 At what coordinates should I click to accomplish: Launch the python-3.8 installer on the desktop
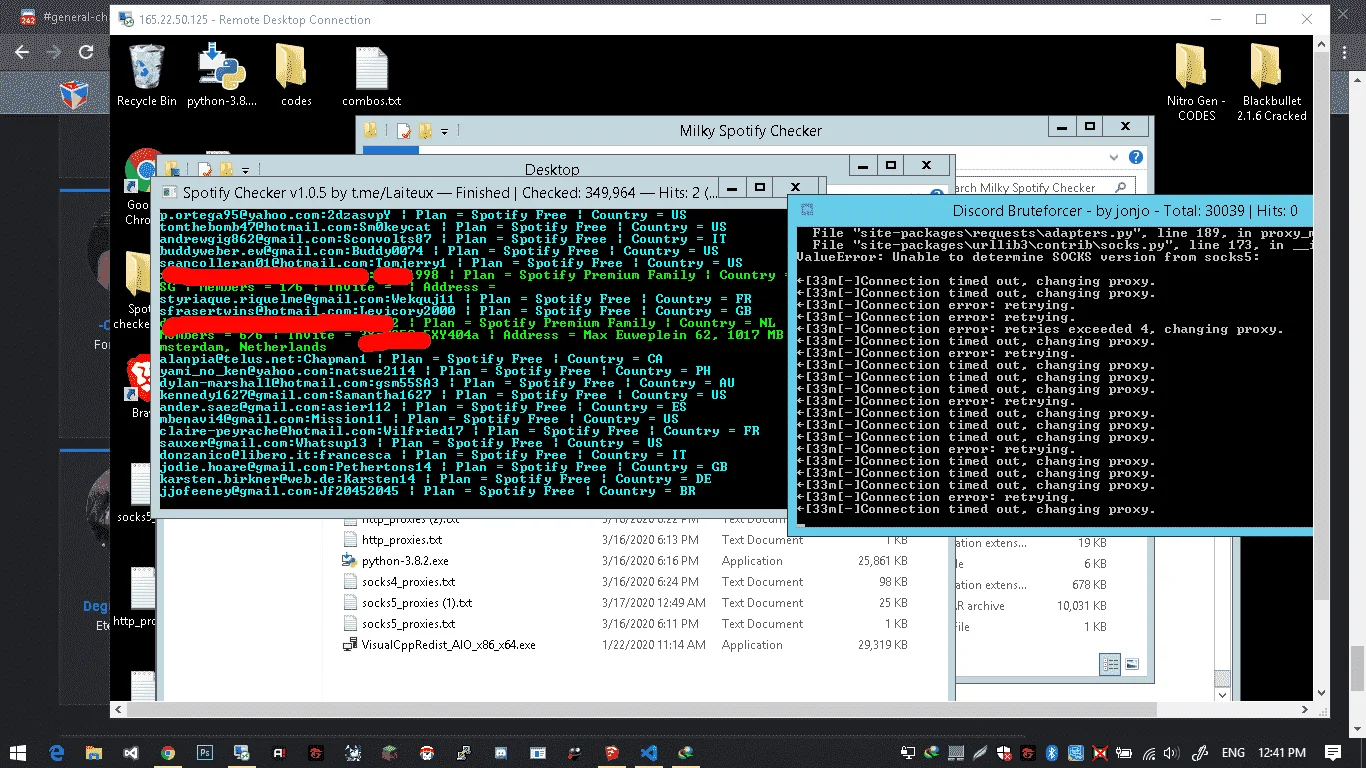[222, 75]
